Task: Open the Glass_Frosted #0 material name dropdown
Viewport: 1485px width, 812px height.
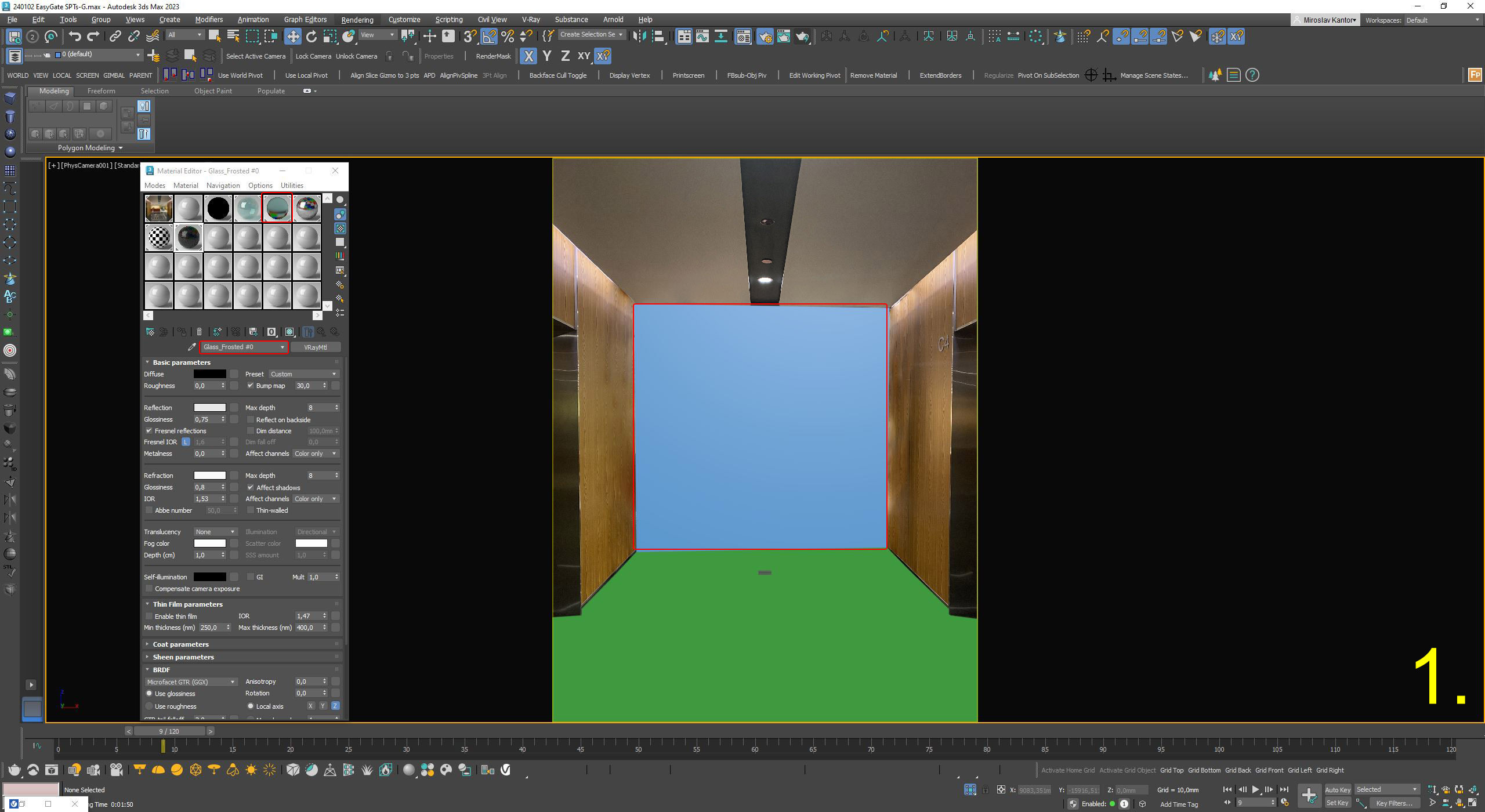Action: tap(244, 347)
